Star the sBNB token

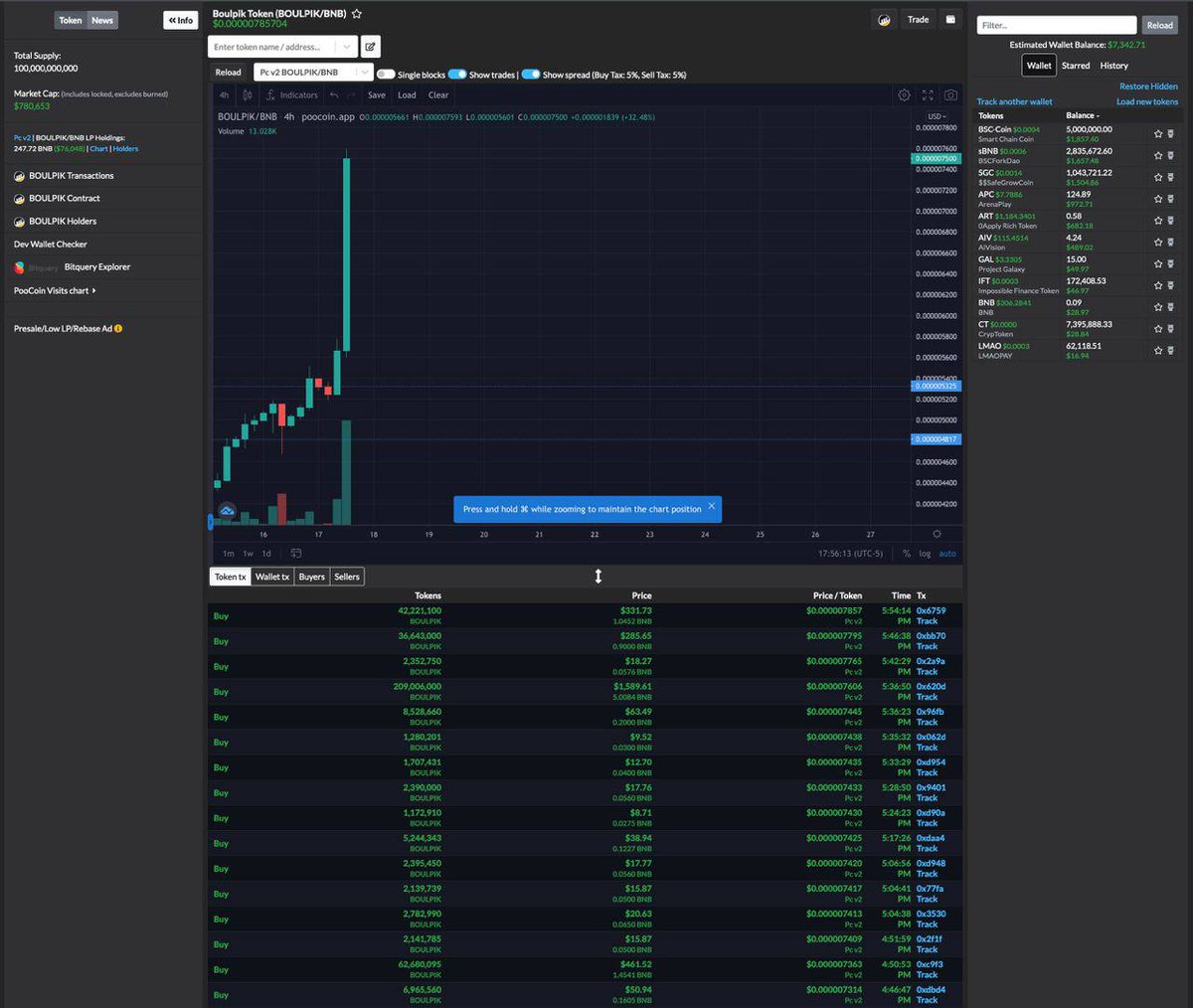point(1158,156)
